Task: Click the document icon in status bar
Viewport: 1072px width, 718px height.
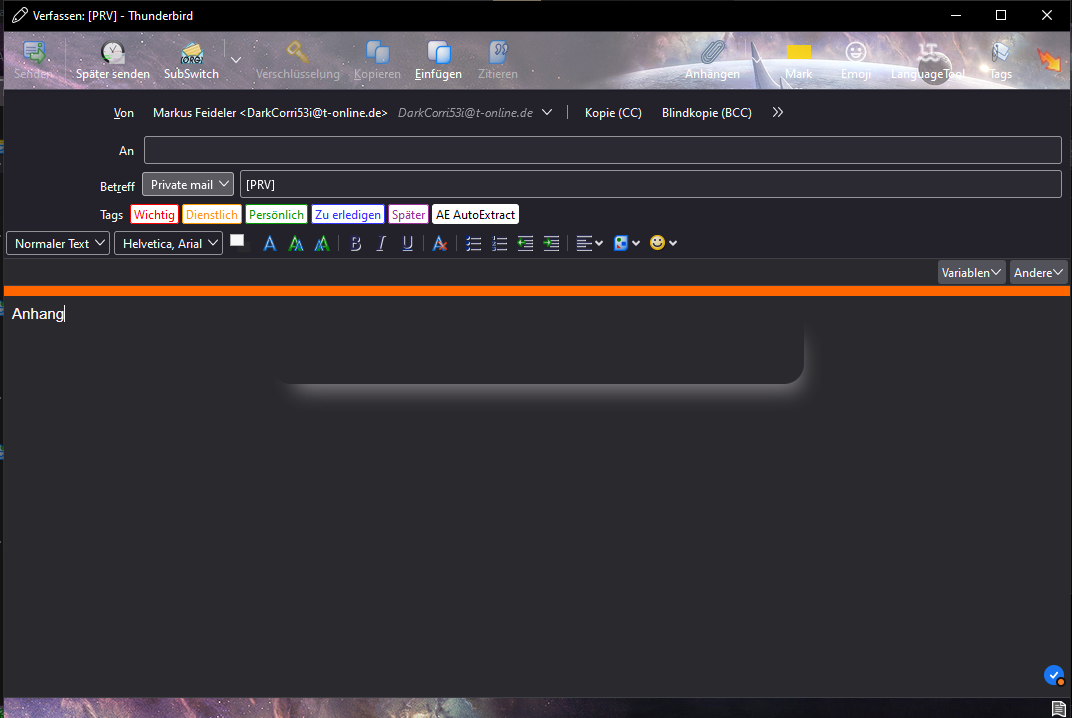Action: 1058,708
